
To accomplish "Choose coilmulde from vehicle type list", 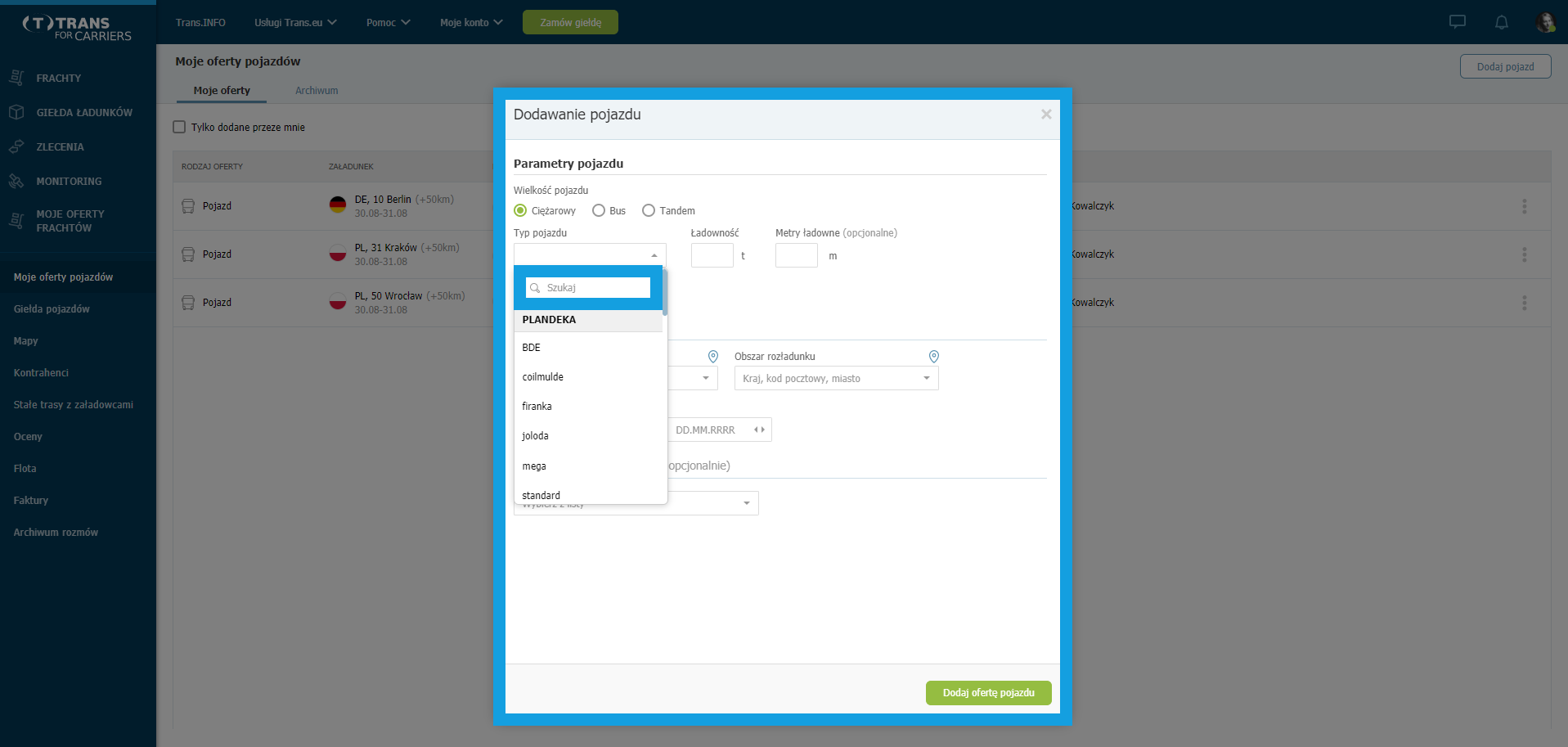I will click(588, 377).
